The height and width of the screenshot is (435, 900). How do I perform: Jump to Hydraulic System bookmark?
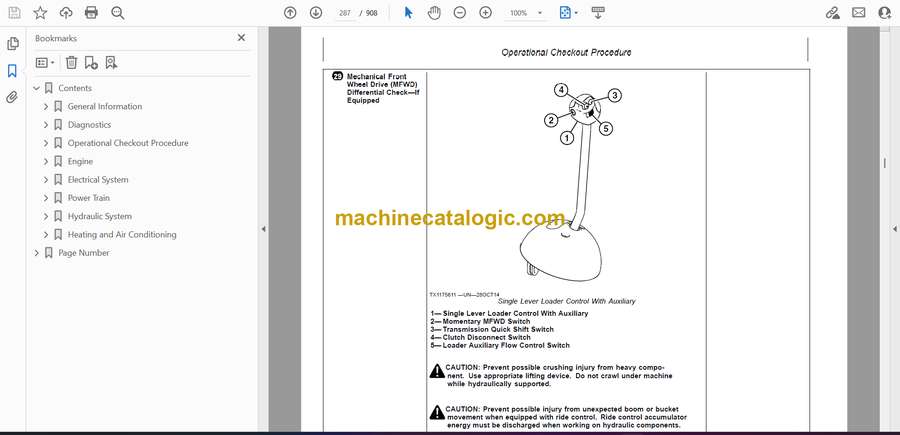click(x=99, y=216)
